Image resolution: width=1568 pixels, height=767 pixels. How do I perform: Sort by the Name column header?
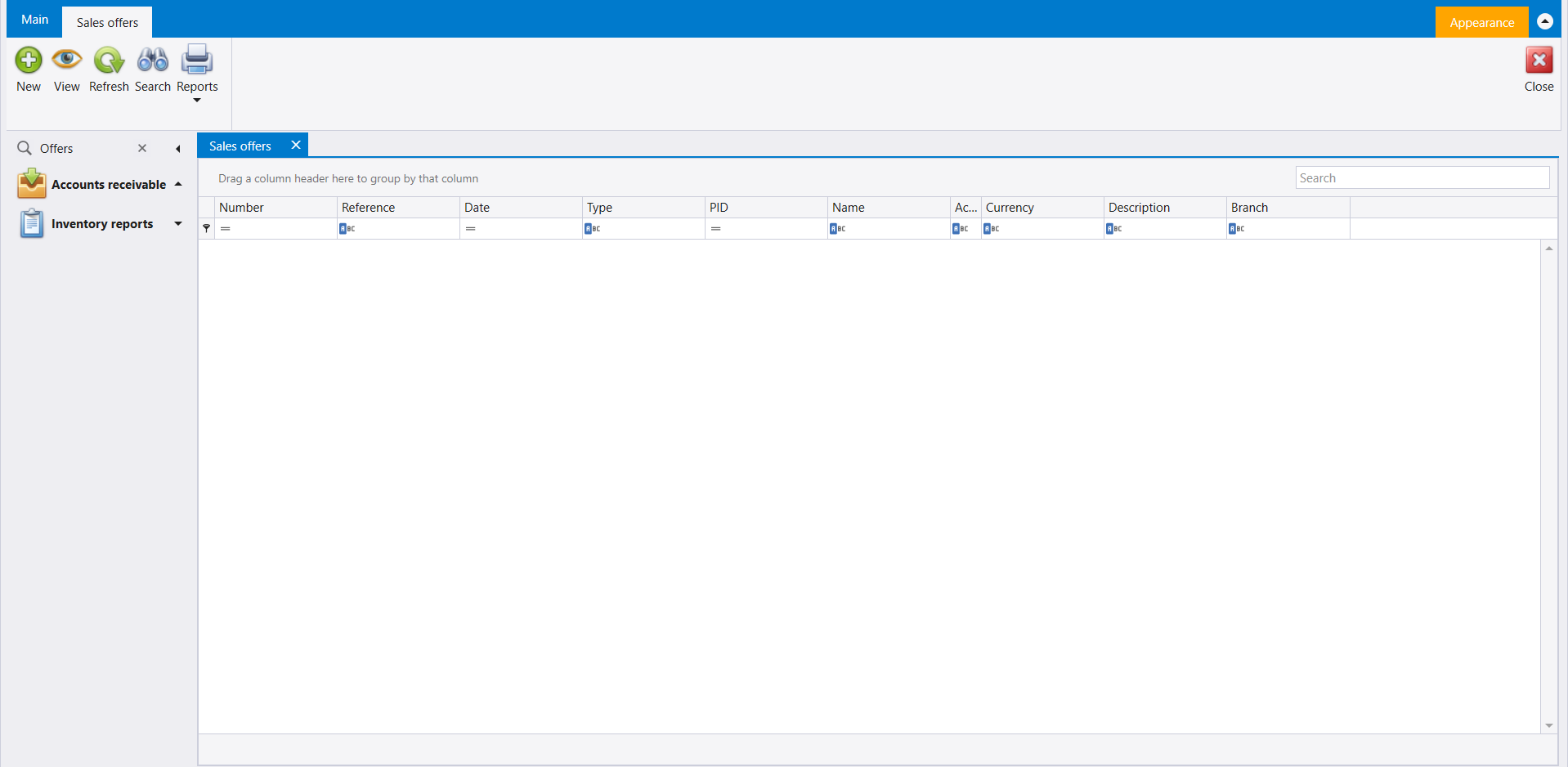[889, 208]
